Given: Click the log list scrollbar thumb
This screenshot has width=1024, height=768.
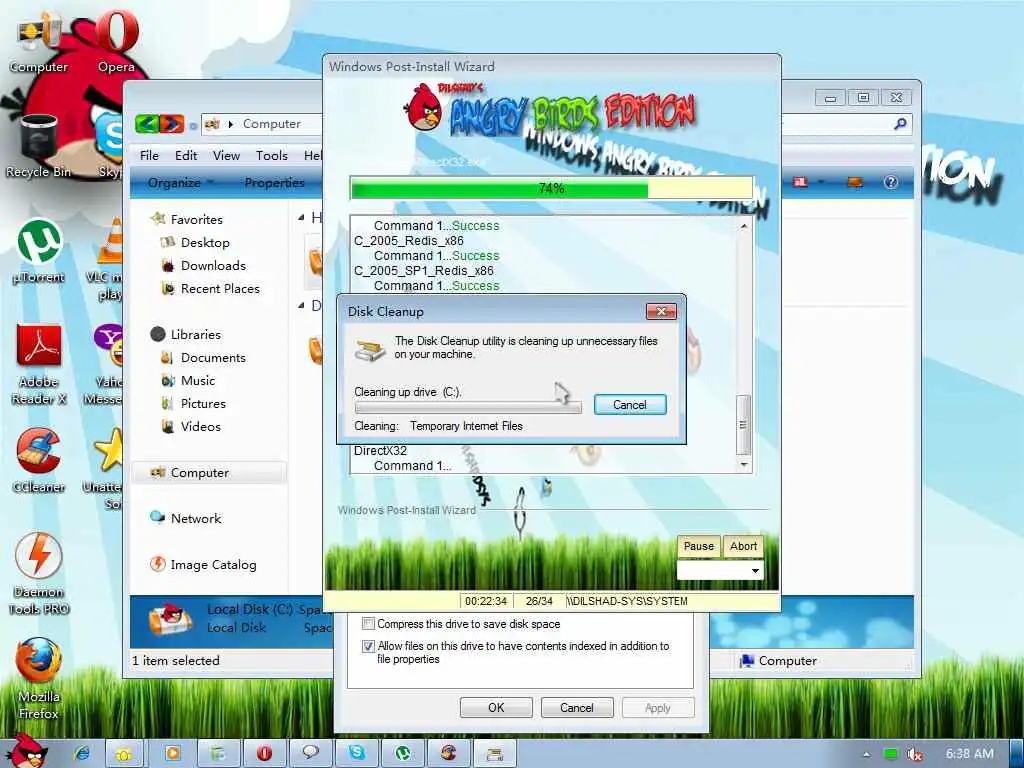Looking at the screenshot, I should pyautogui.click(x=743, y=424).
